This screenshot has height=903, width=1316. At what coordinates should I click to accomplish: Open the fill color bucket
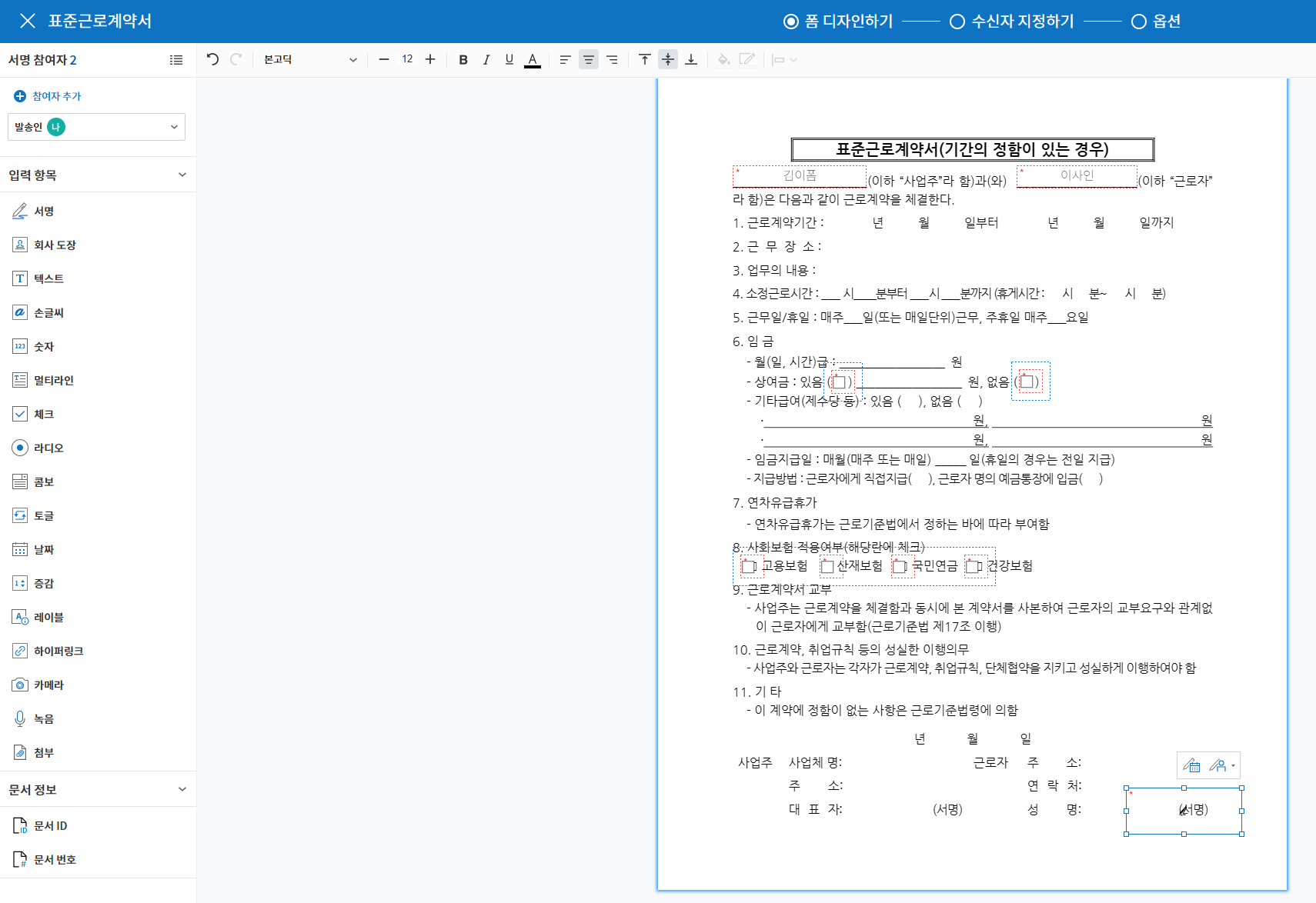(x=723, y=59)
